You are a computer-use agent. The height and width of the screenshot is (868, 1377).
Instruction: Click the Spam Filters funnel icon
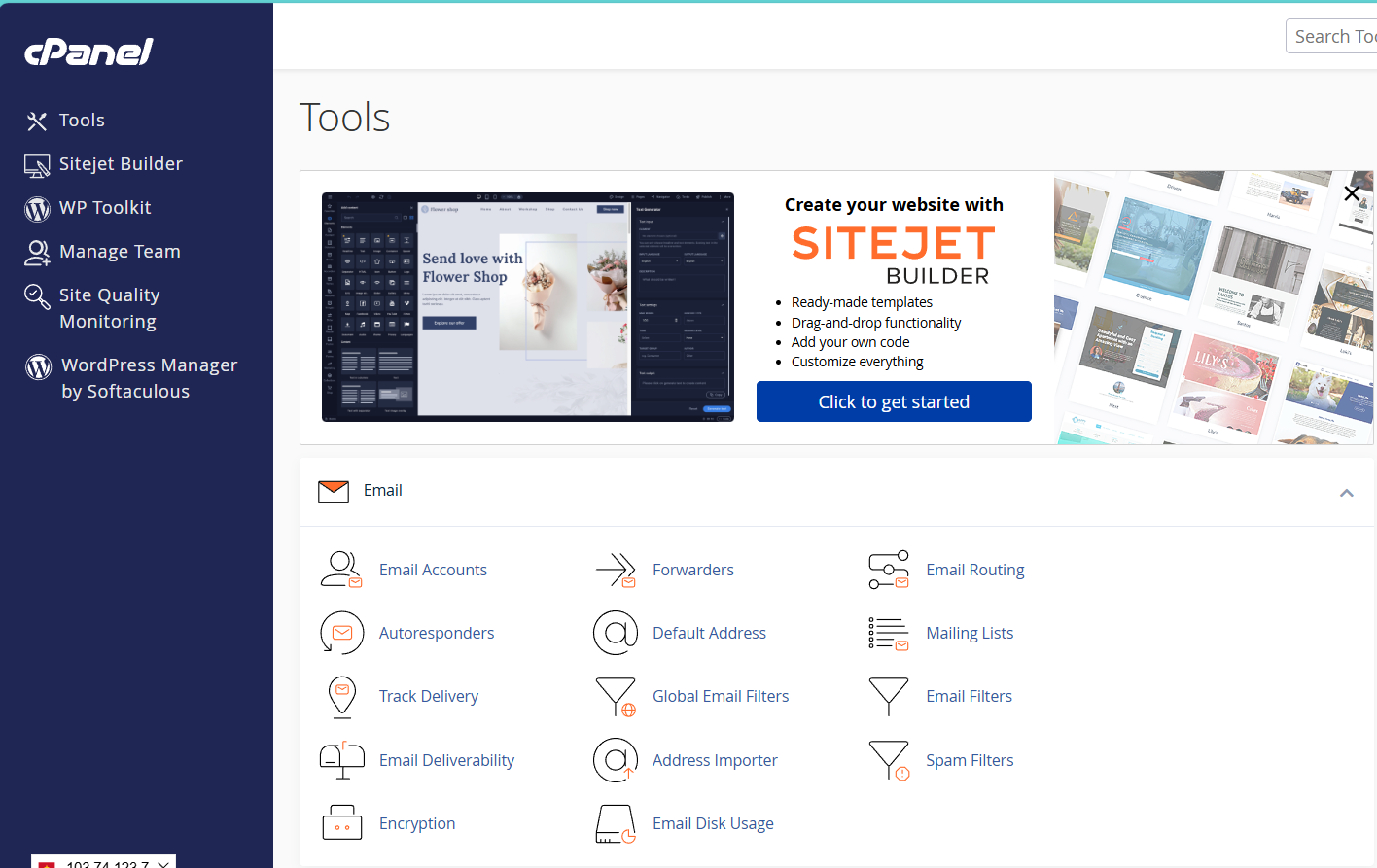click(x=889, y=760)
